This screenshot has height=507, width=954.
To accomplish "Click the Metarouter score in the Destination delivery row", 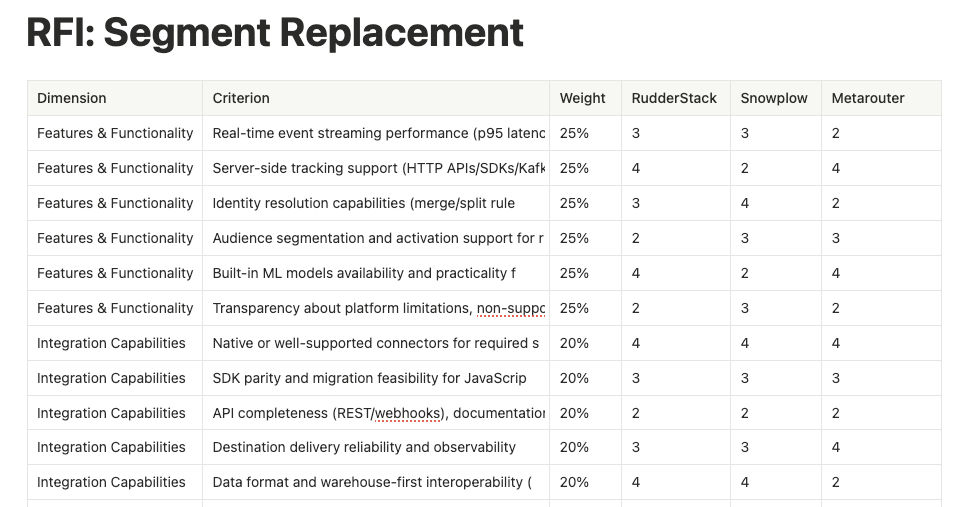I will click(836, 447).
